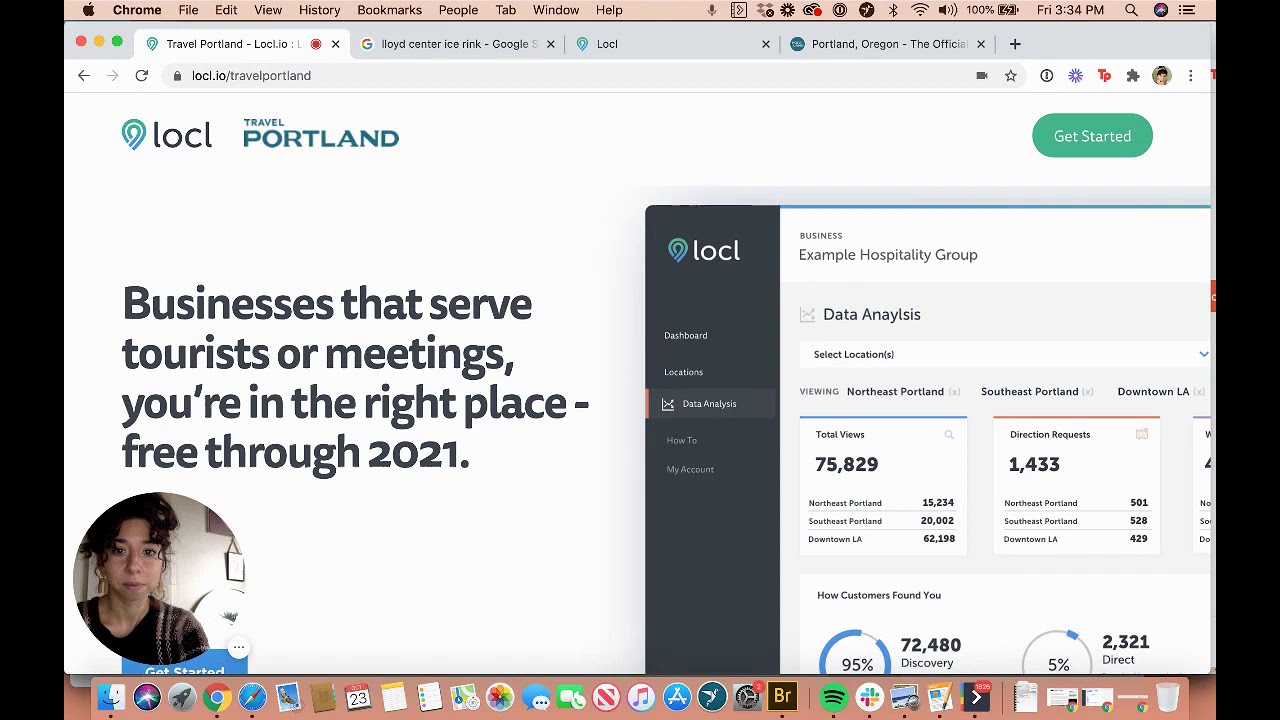This screenshot has height=720, width=1280.
Task: Click the red Tp extension icon
Action: 1104,76
